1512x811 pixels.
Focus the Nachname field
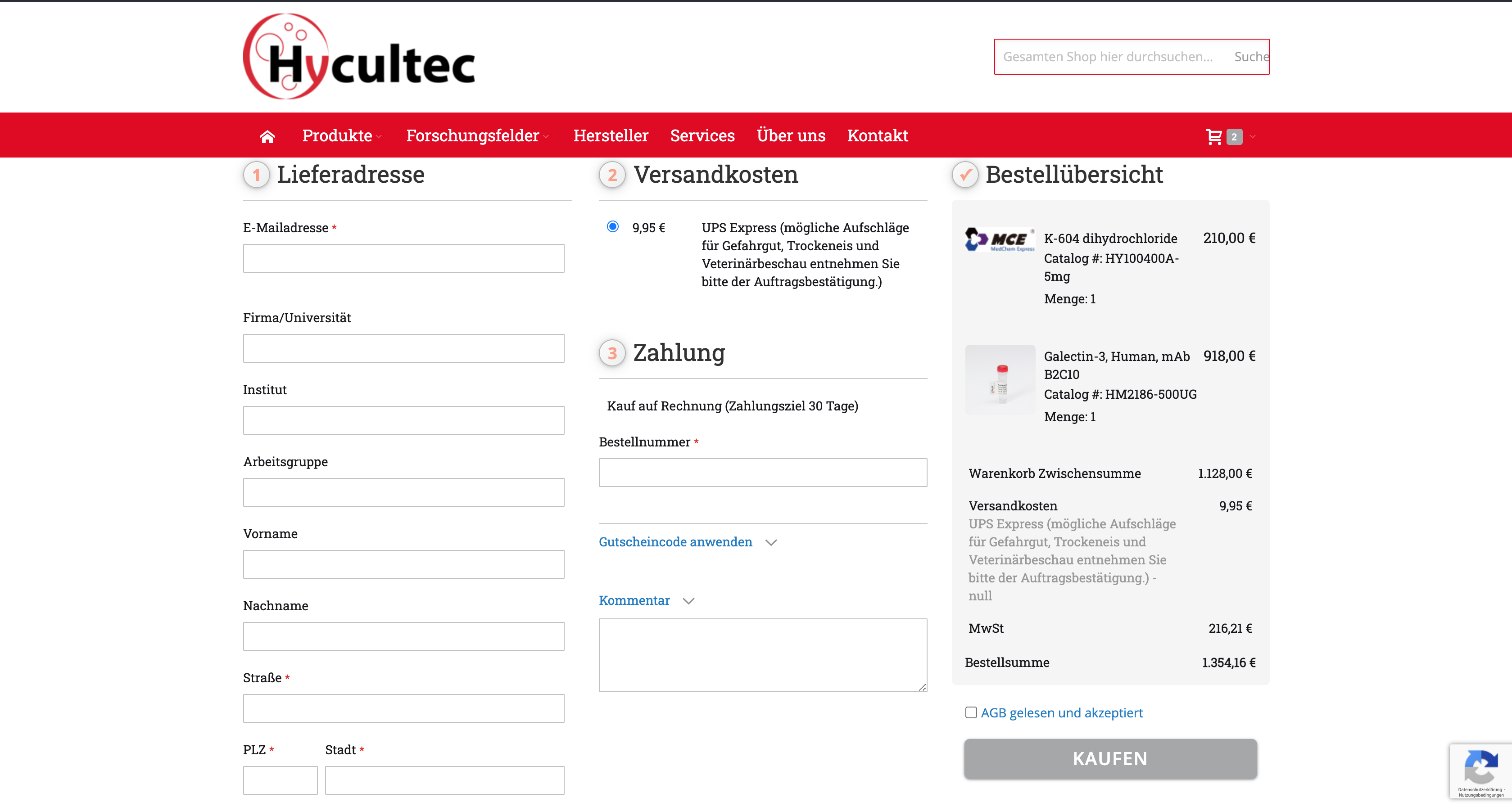(403, 636)
